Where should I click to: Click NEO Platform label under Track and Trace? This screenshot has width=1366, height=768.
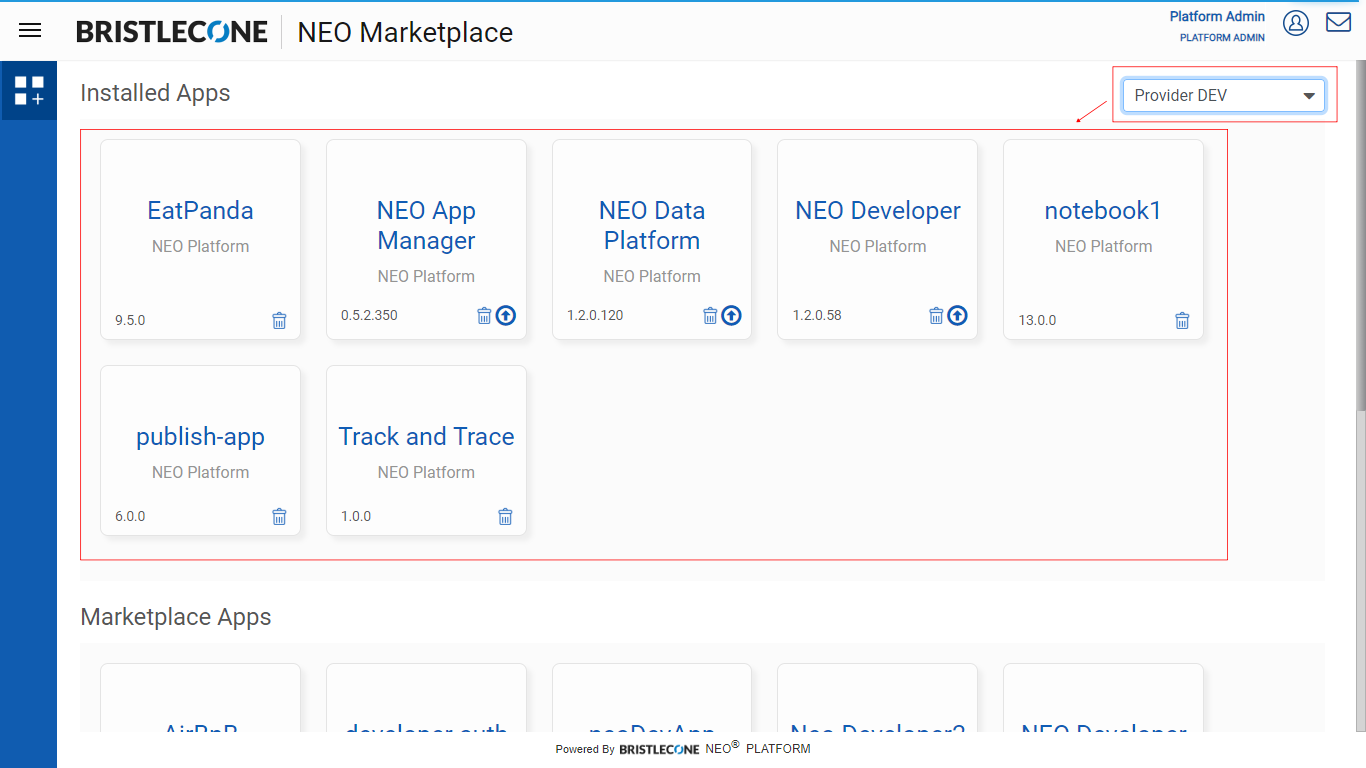426,472
